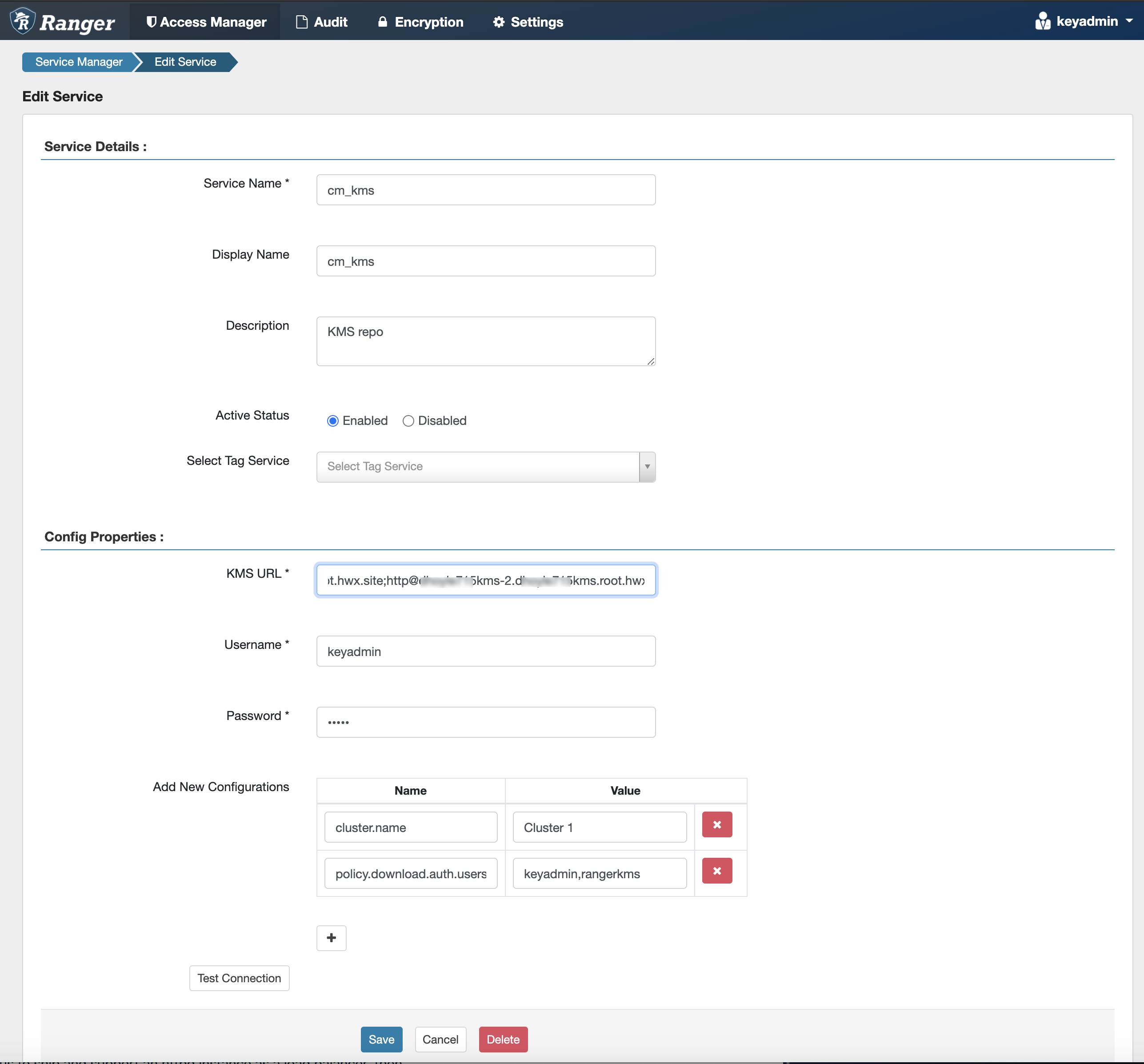
Task: Remove the cluster.name configuration row
Action: (716, 824)
